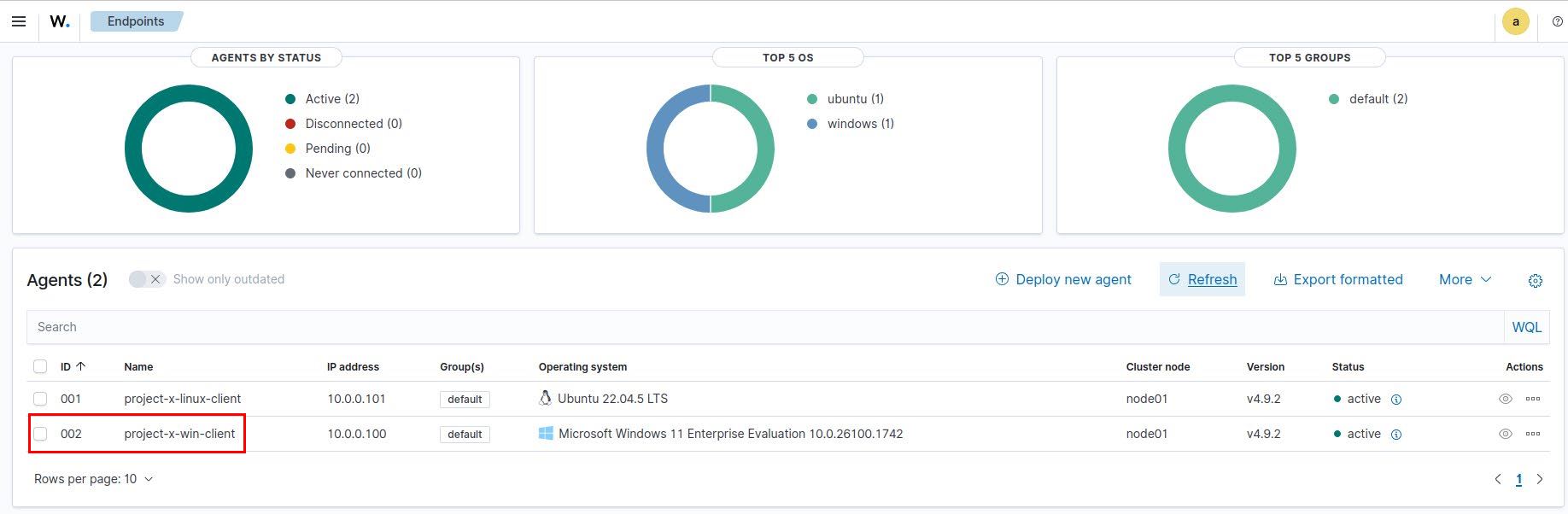Screen dimensions: 1568x514
Task: View details eye icon for project-x-linux-client
Action: [x=1505, y=399]
